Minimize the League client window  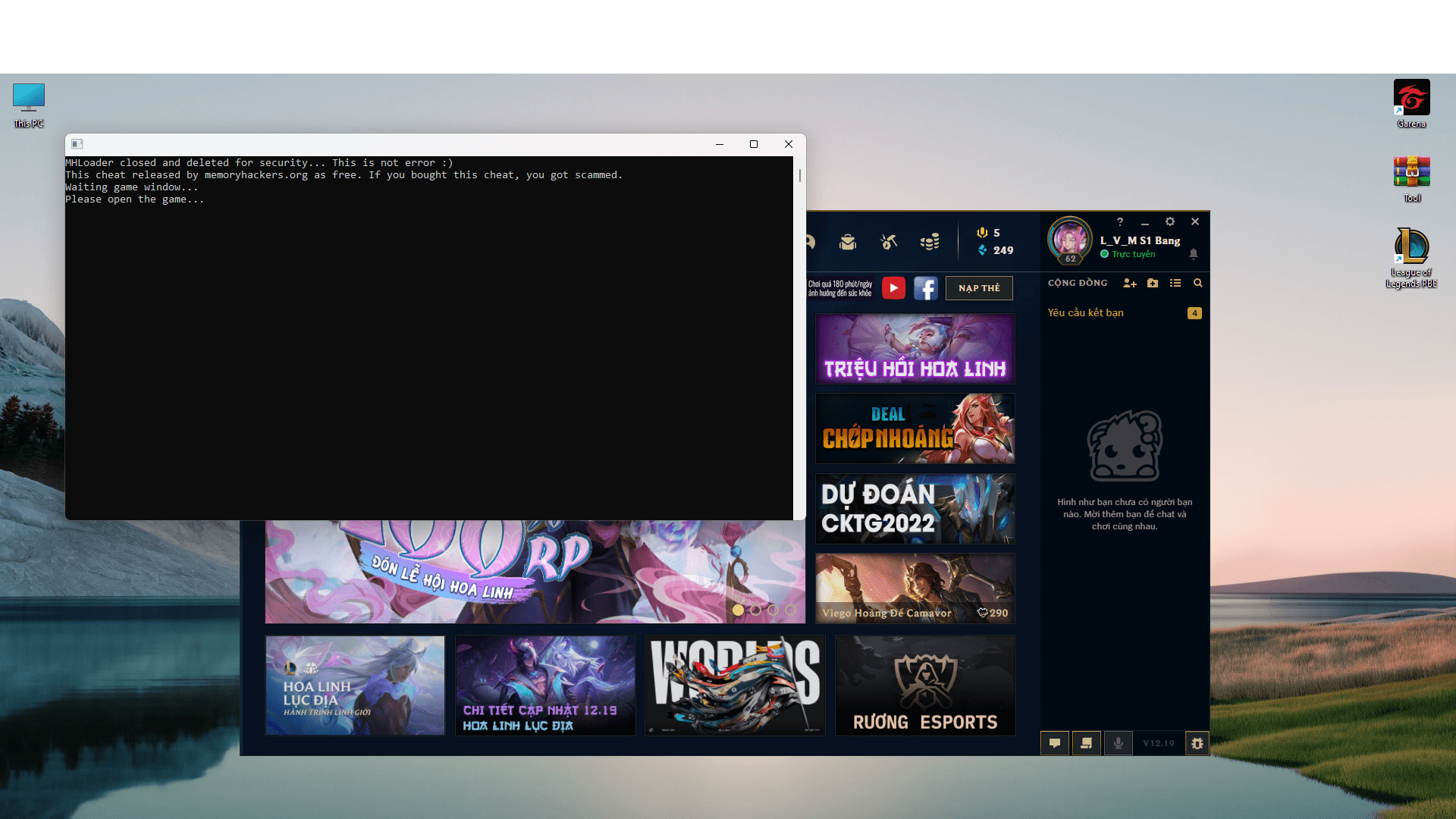[1145, 222]
